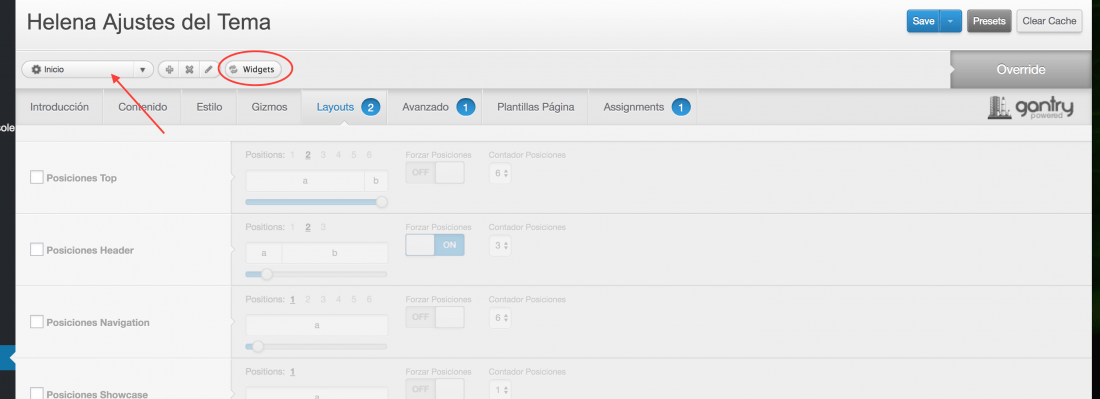The image size is (1100, 399).
Task: Click the arrow of the Inicio selector
Action: click(x=142, y=69)
